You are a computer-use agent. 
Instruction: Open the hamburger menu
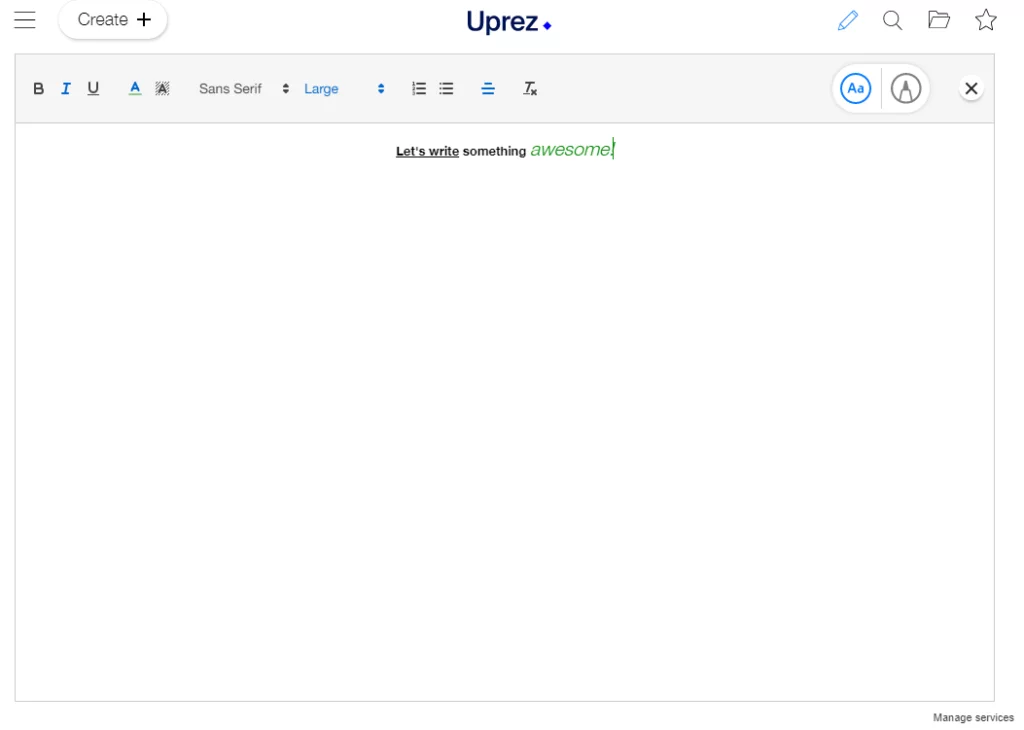tap(25, 20)
